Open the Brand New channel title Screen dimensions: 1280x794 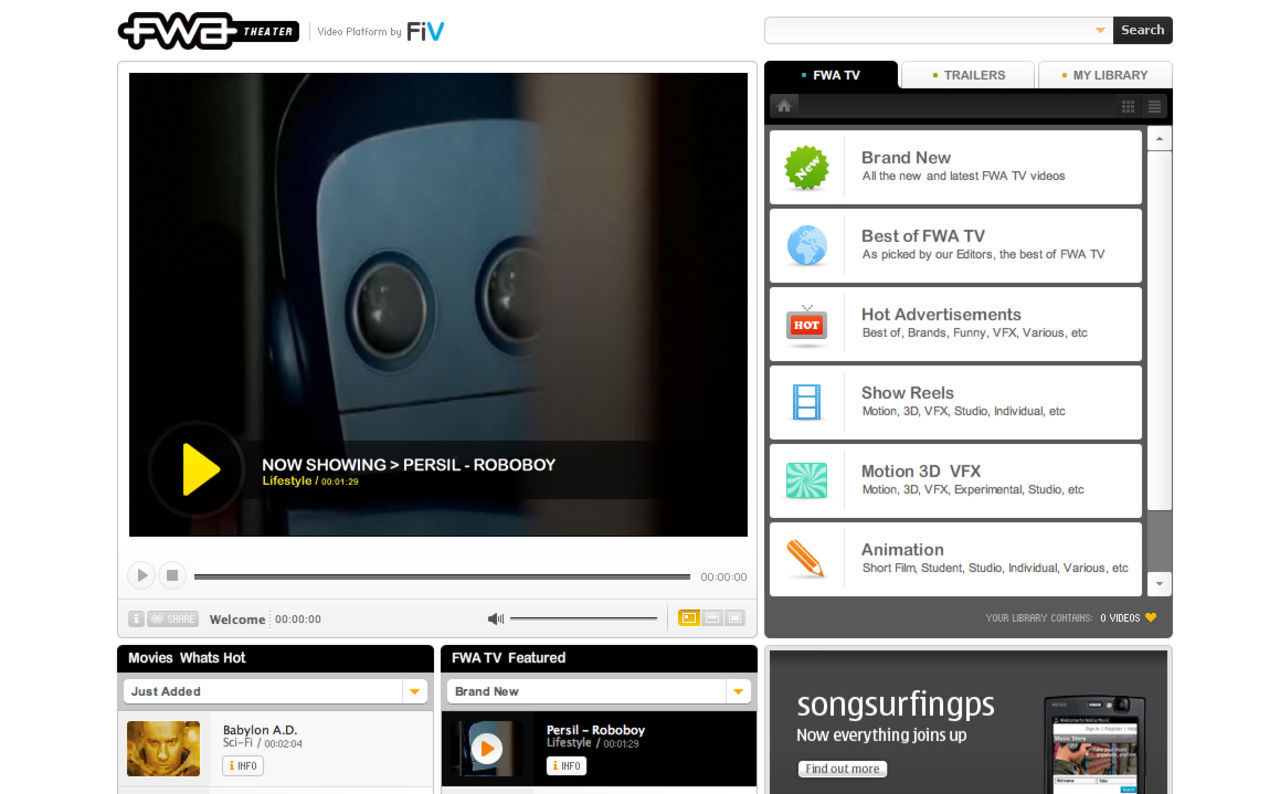906,157
